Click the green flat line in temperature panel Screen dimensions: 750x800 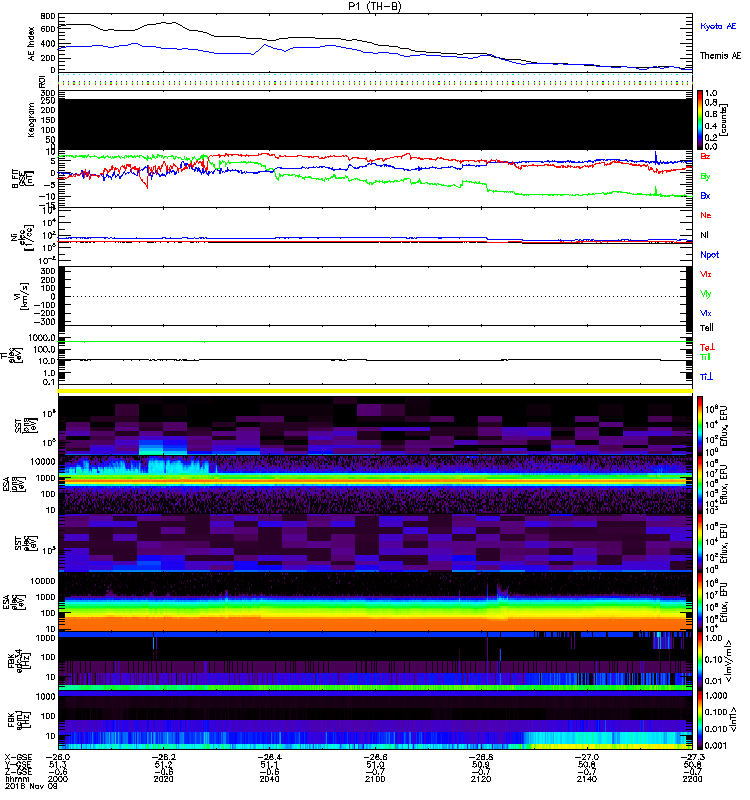coord(375,342)
